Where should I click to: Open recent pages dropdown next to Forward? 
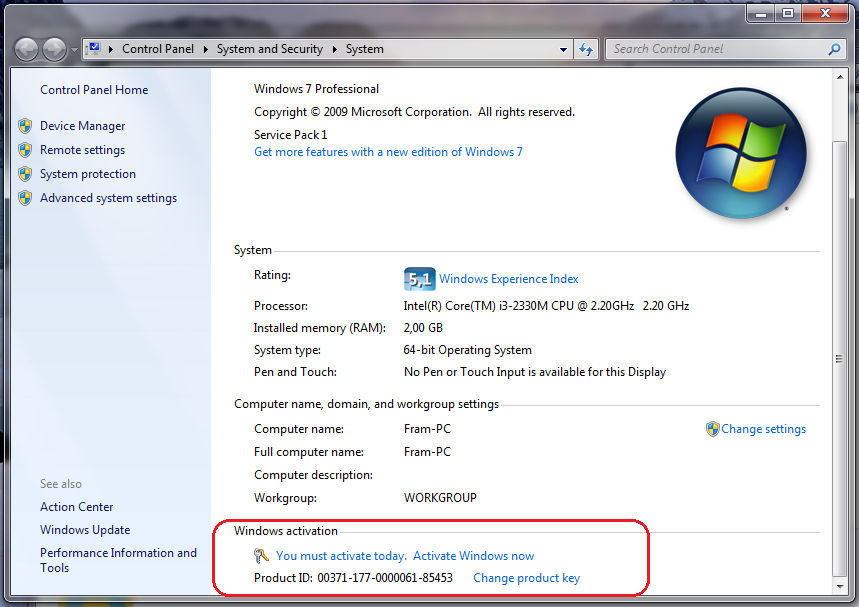coord(74,50)
